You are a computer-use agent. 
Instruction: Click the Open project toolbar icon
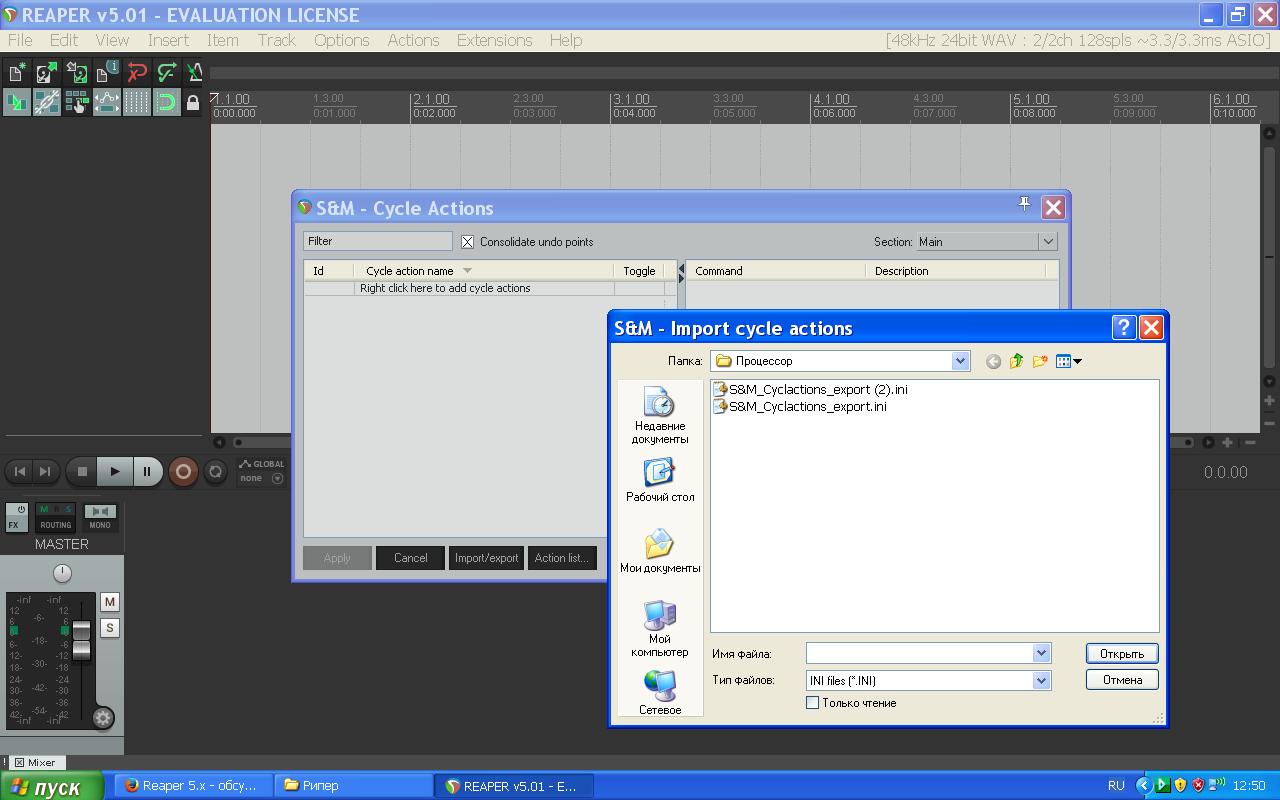point(47,72)
